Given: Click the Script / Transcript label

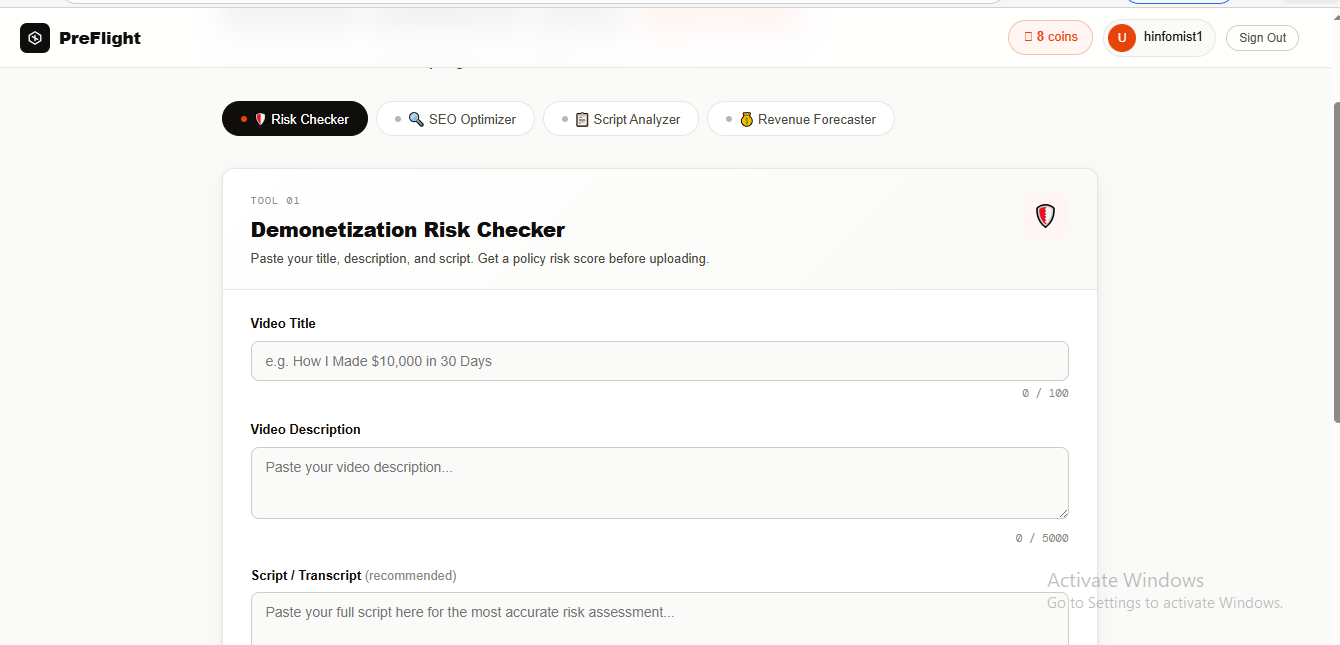Looking at the screenshot, I should click(307, 575).
